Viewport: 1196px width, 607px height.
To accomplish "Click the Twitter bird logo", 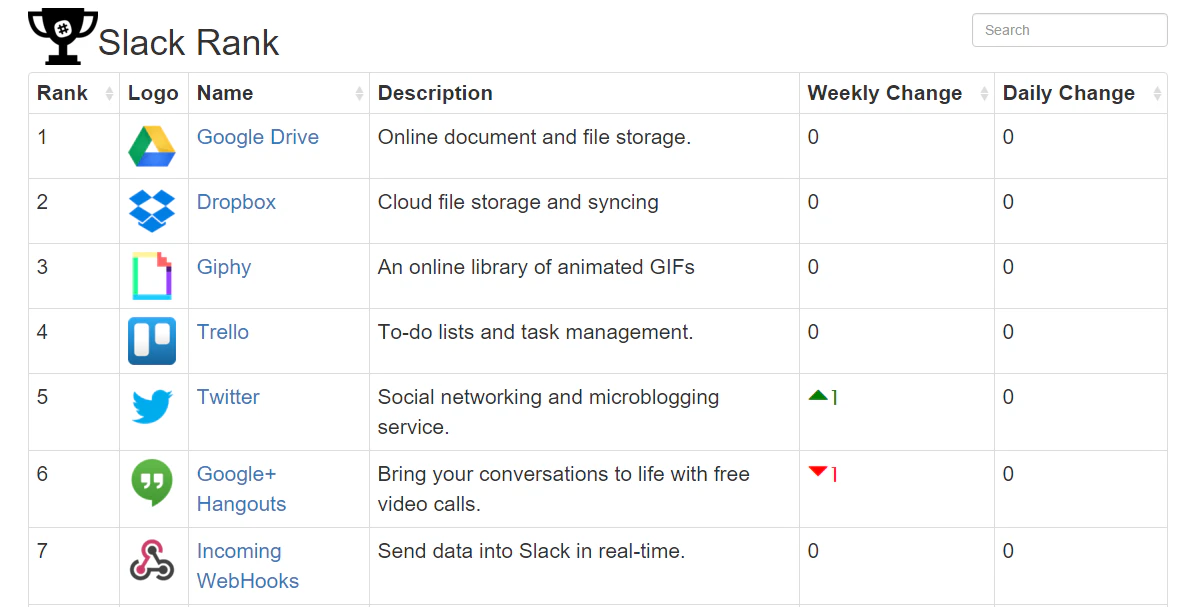I will point(152,405).
